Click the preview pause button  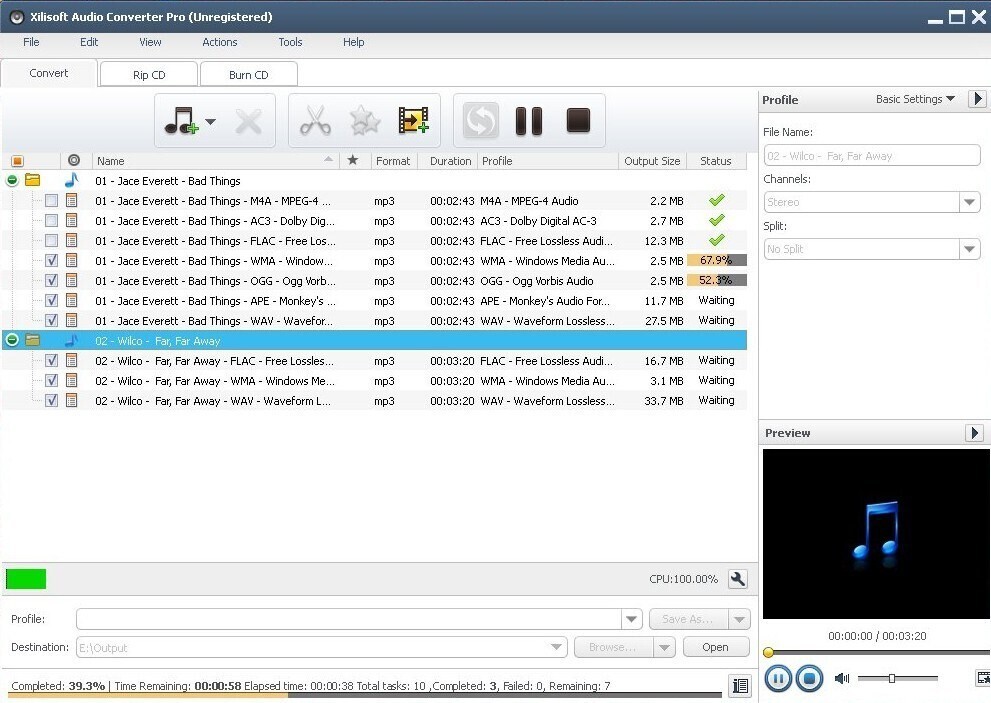pyautogui.click(x=778, y=679)
